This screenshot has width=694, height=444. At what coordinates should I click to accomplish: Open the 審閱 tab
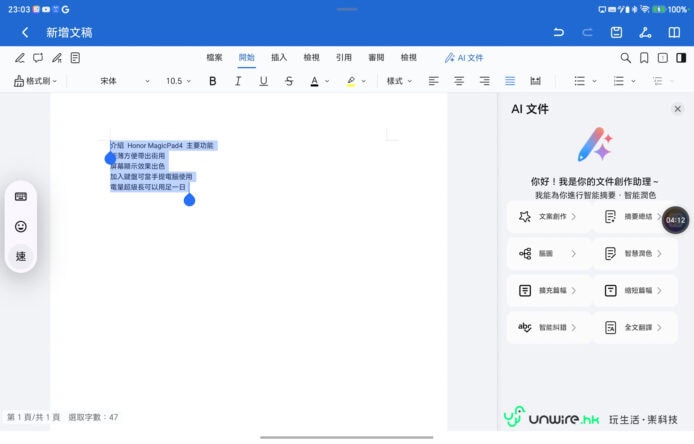pyautogui.click(x=376, y=58)
